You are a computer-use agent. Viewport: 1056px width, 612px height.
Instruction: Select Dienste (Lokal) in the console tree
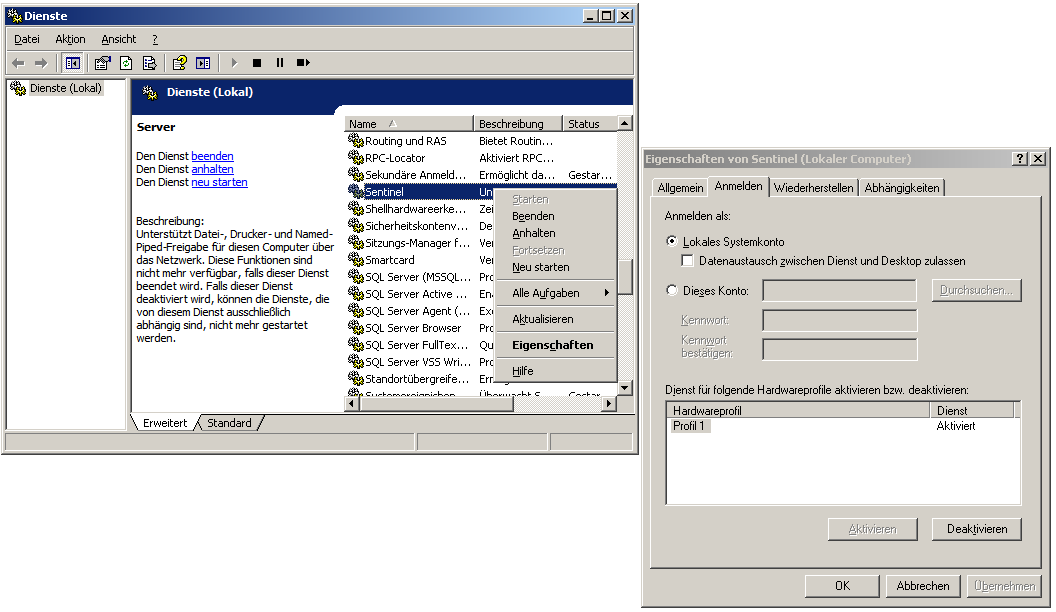coord(65,88)
